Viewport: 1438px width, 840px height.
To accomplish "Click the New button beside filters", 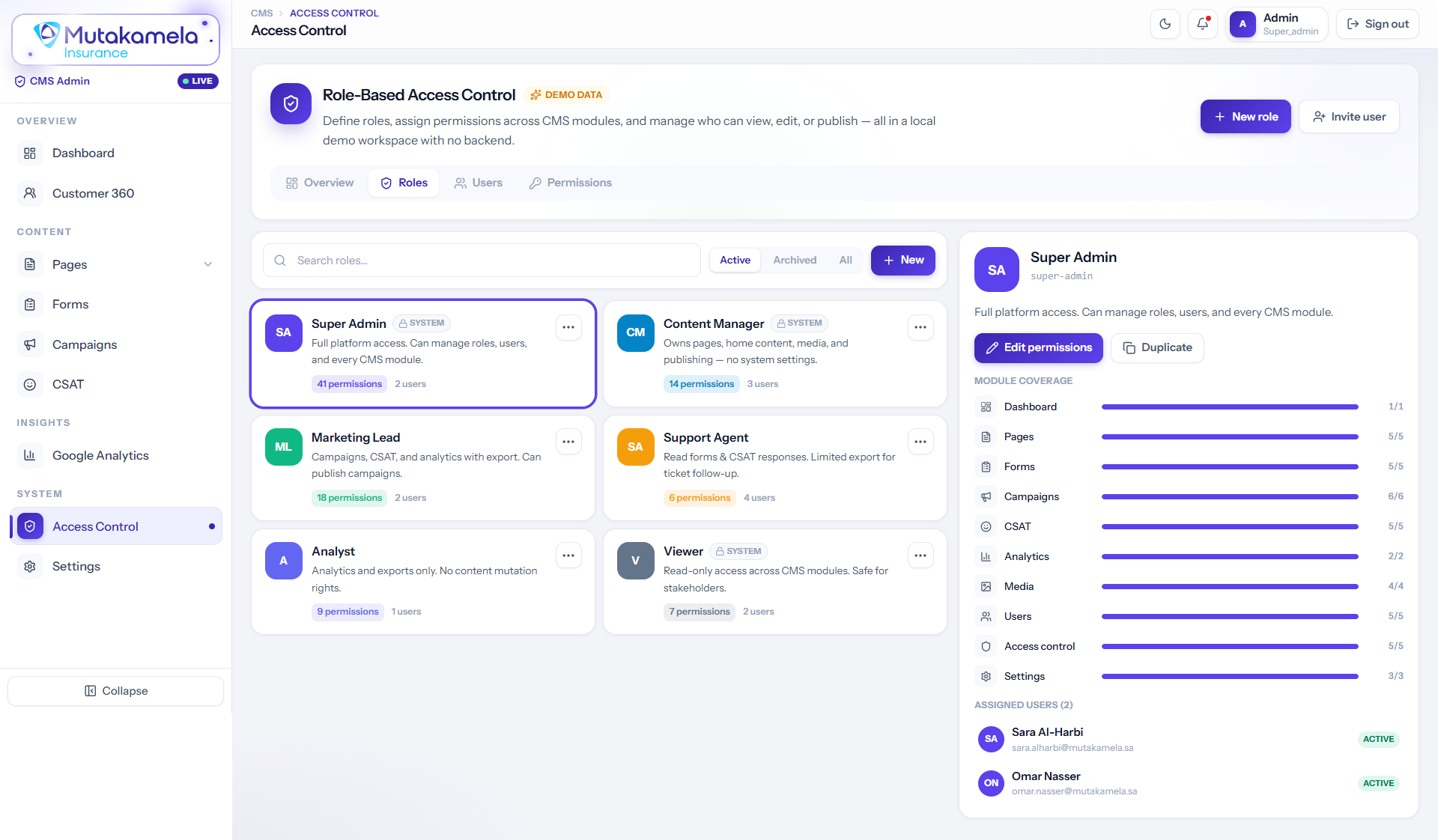I will (903, 260).
